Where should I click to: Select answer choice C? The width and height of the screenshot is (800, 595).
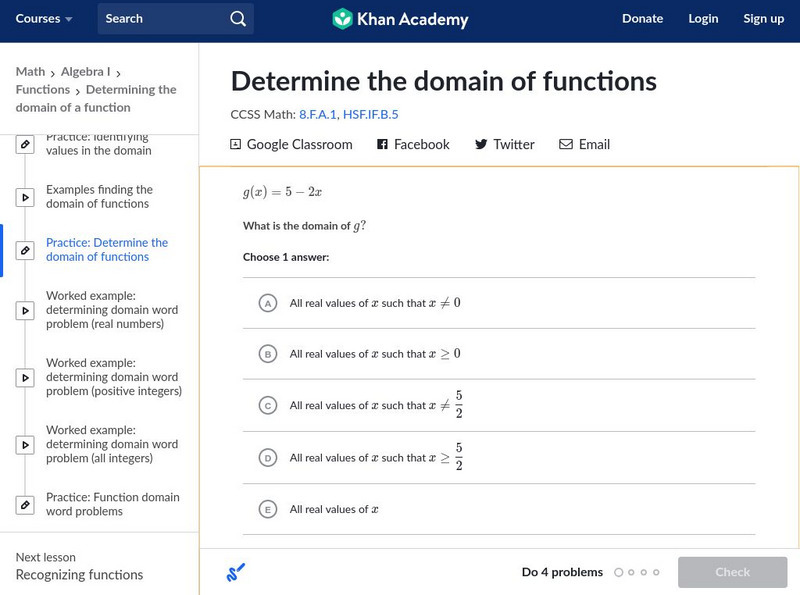coord(266,405)
